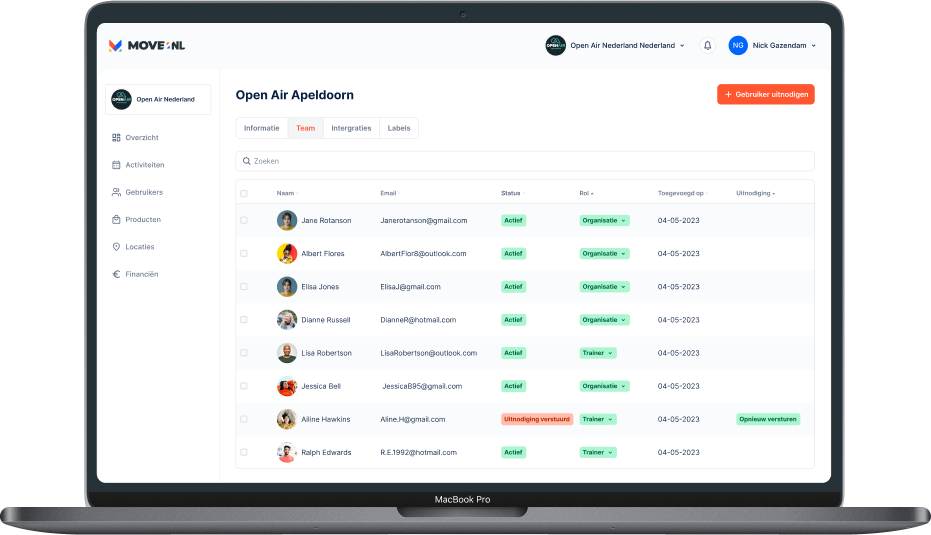Click the Zoeken search field
This screenshot has height=535, width=931.
[524, 161]
